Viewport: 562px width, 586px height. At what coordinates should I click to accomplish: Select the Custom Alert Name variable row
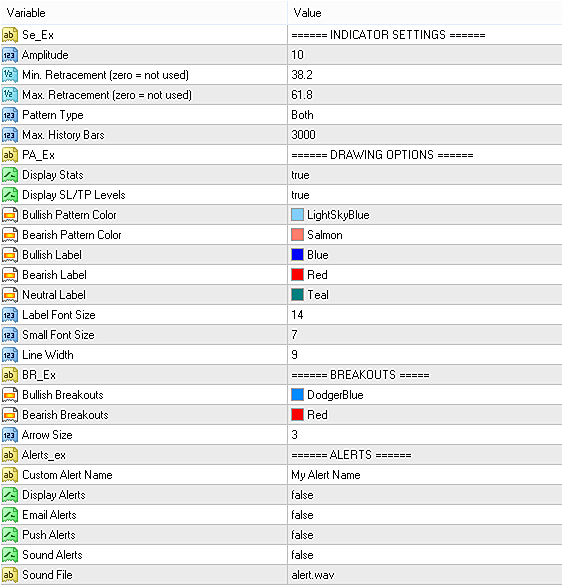point(144,475)
